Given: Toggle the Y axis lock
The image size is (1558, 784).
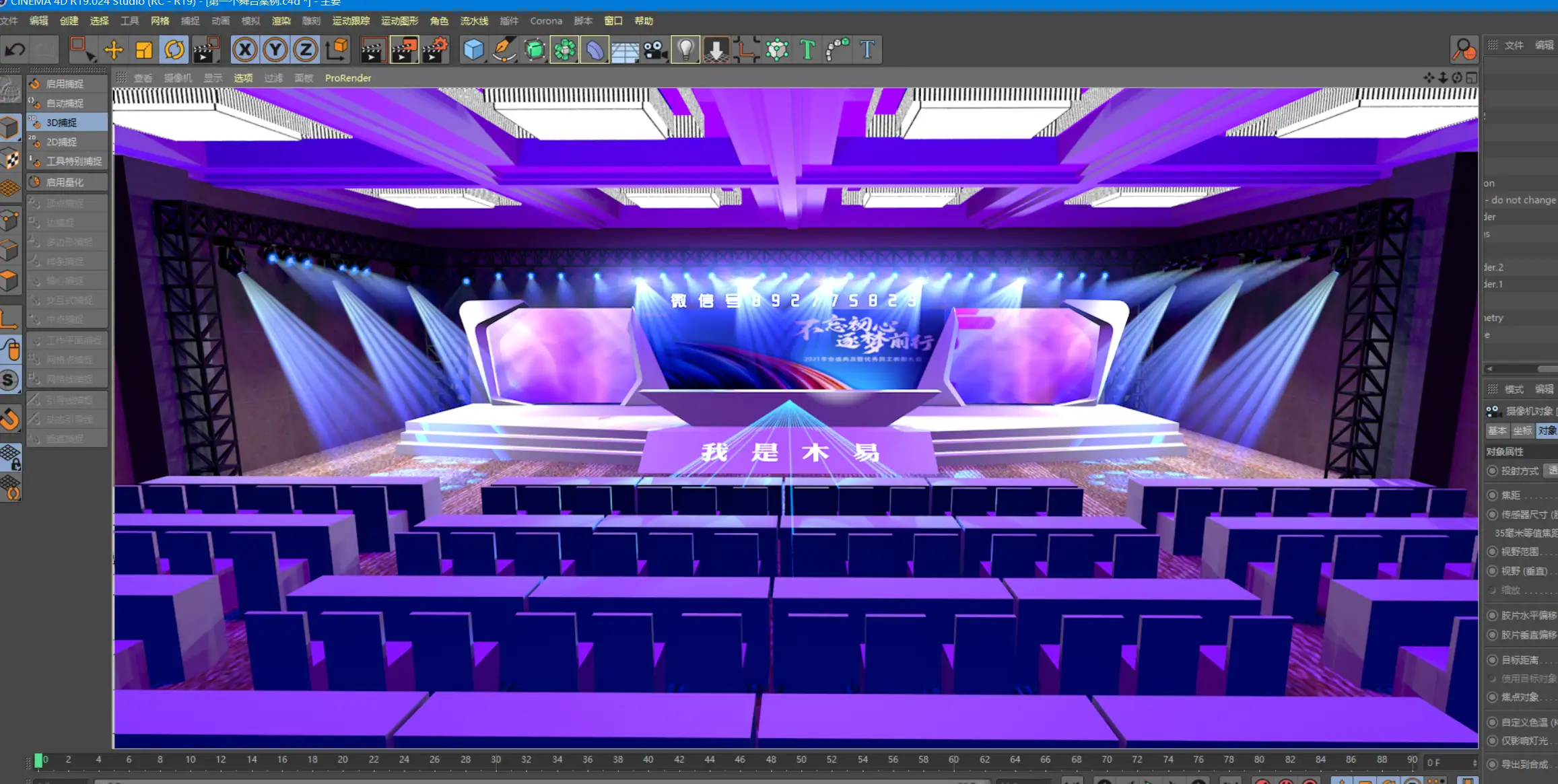Looking at the screenshot, I should pyautogui.click(x=275, y=50).
